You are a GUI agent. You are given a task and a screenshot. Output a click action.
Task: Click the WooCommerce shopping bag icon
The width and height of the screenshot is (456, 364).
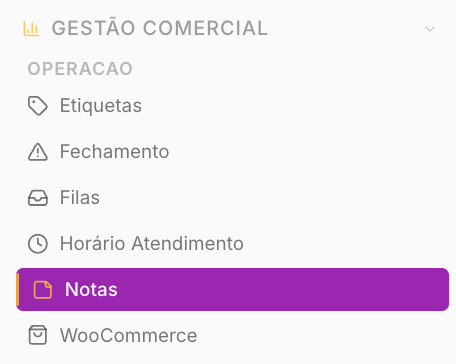coord(38,335)
